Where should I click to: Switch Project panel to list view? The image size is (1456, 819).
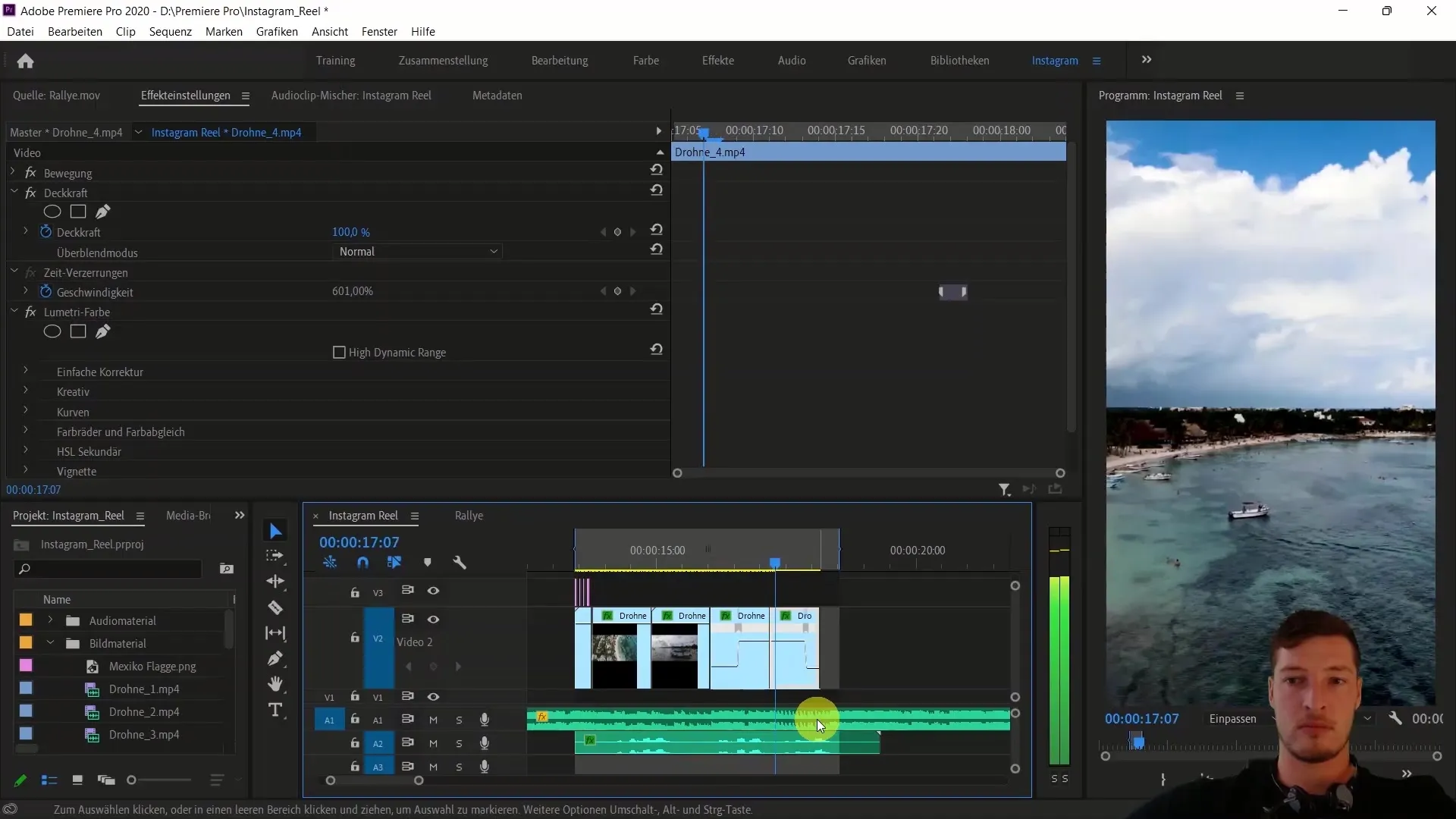click(49, 780)
